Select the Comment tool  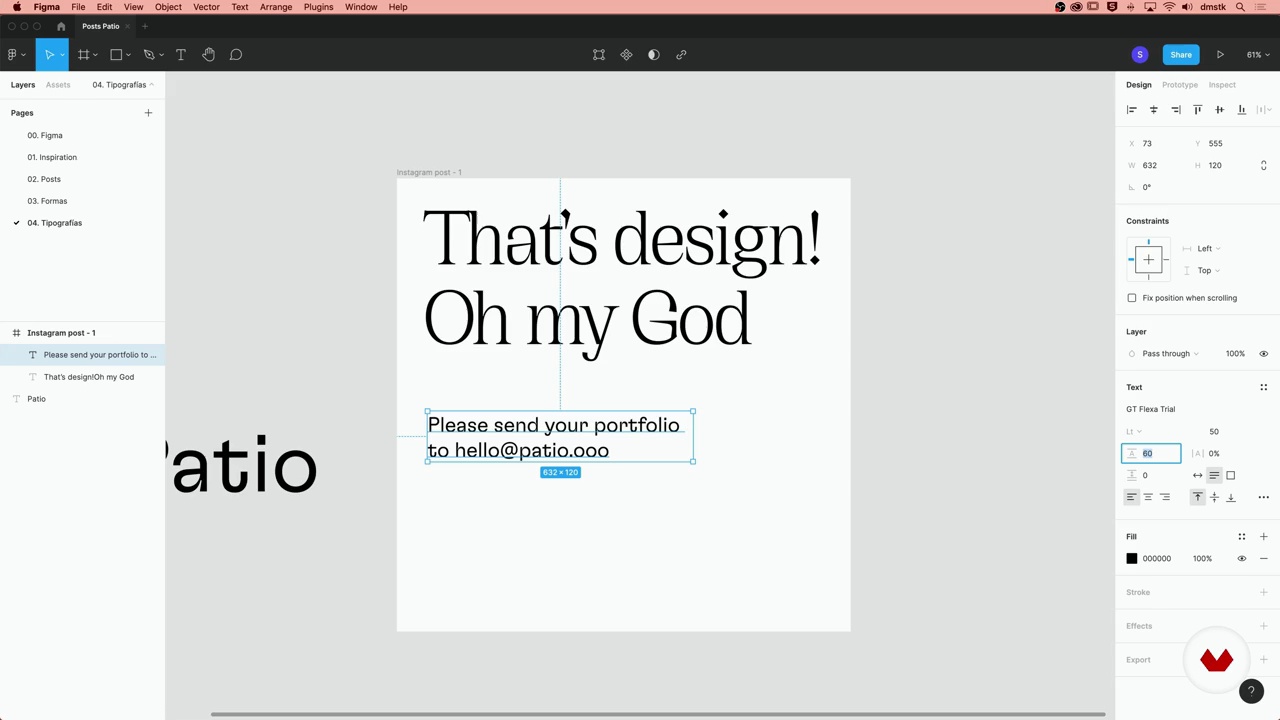click(236, 55)
